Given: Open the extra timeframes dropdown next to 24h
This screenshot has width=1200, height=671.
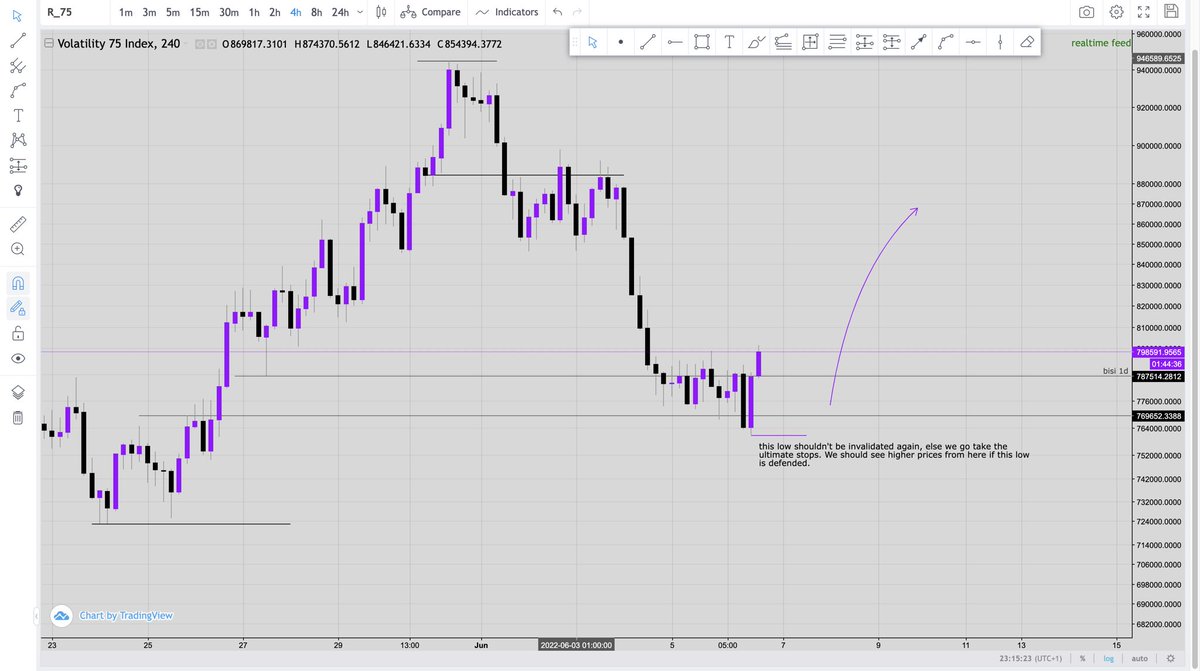Looking at the screenshot, I should click(x=358, y=12).
